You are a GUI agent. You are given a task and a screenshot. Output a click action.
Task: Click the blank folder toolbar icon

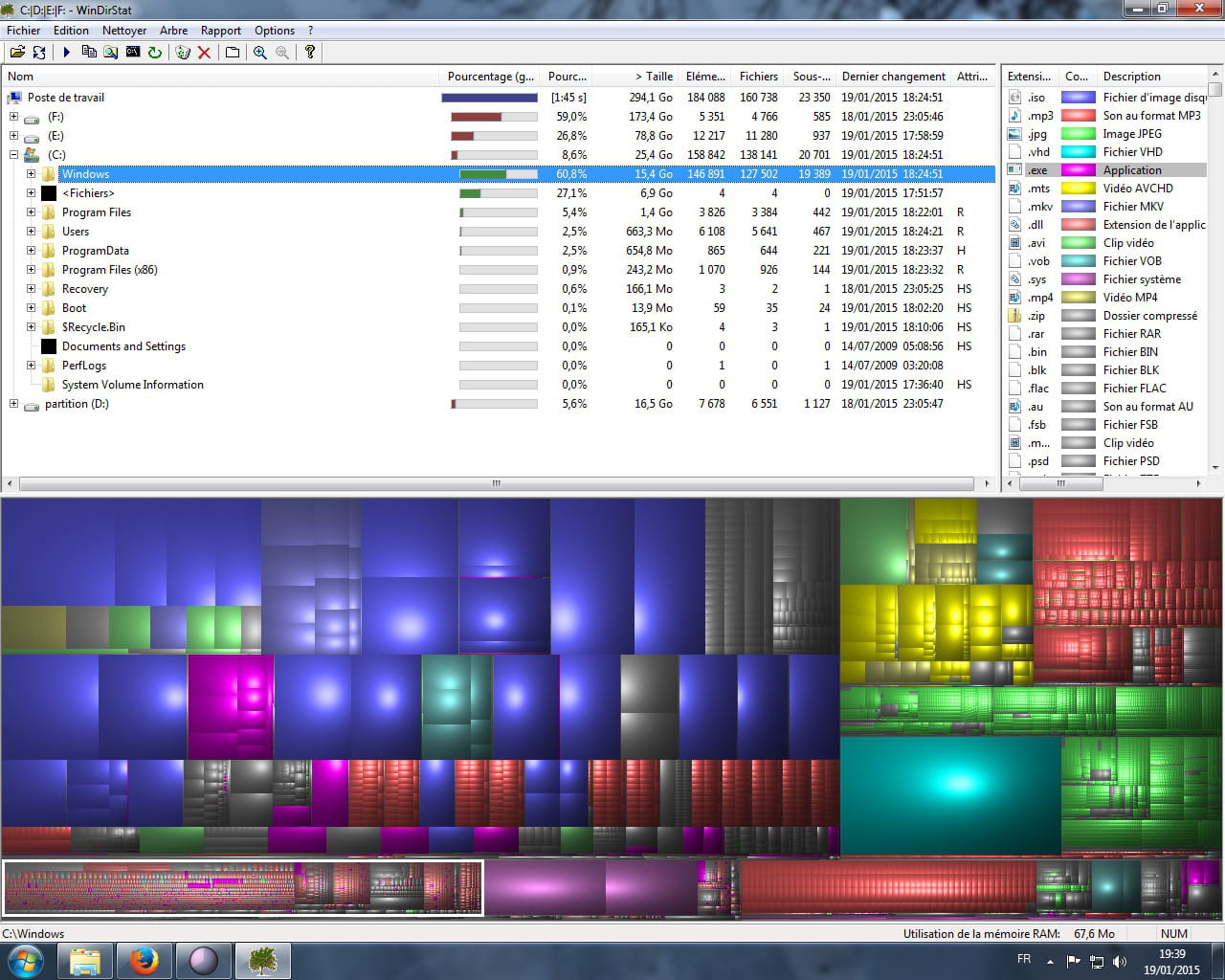233,53
